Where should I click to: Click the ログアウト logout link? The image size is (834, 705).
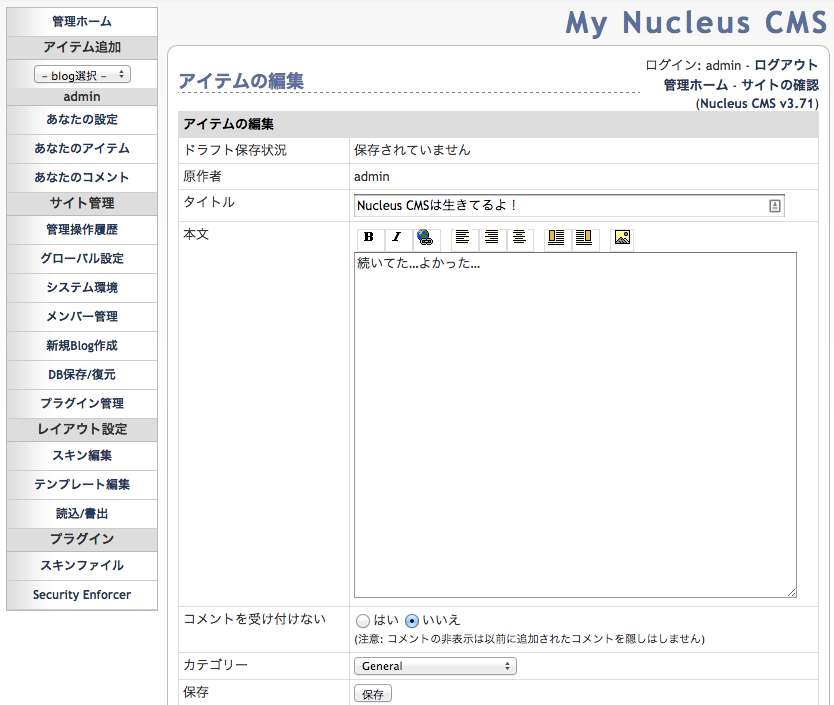tap(786, 65)
